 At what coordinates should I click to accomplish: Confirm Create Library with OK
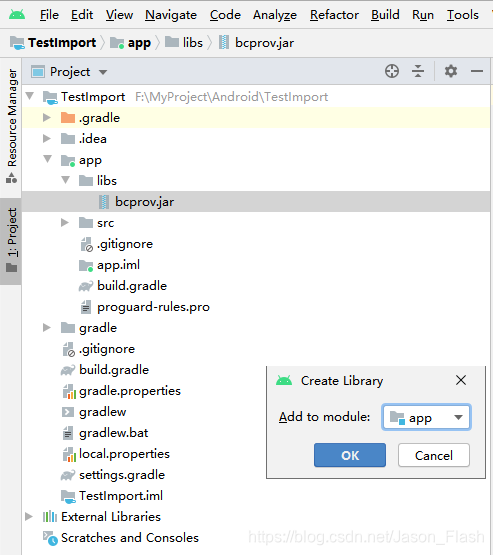click(x=350, y=455)
